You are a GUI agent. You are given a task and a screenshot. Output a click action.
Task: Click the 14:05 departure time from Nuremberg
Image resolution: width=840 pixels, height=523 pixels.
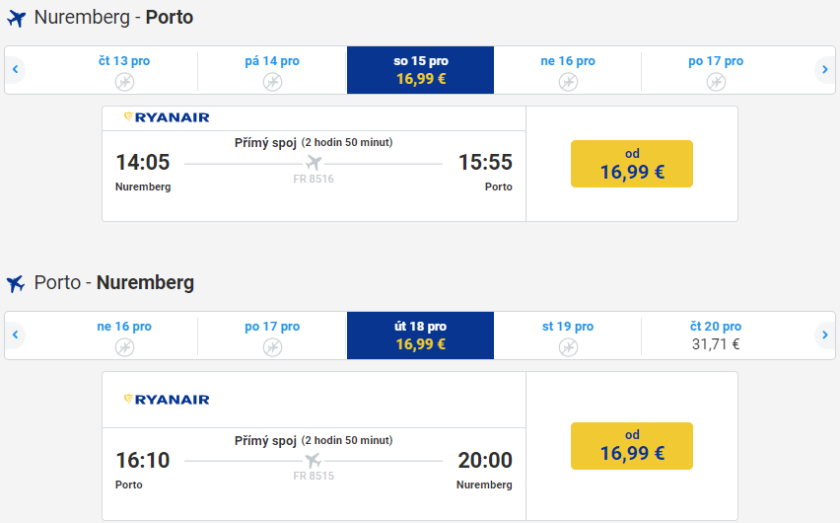coord(143,162)
